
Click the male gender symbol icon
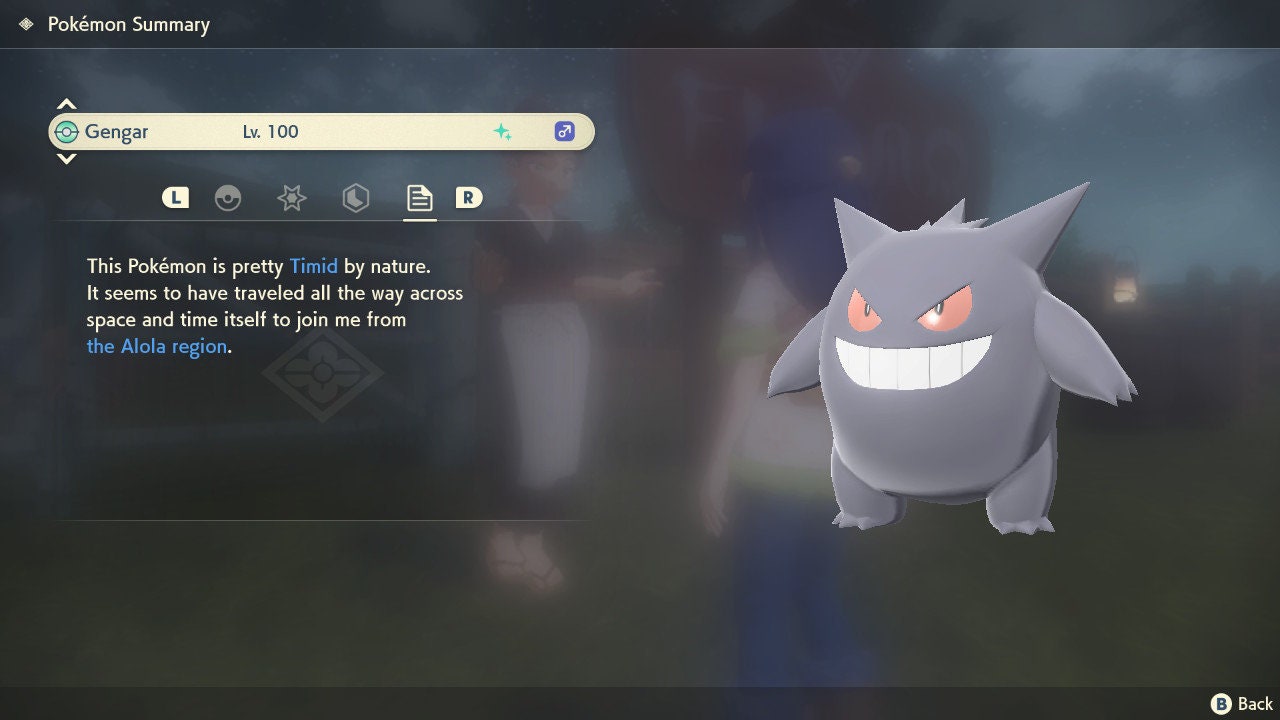564,132
